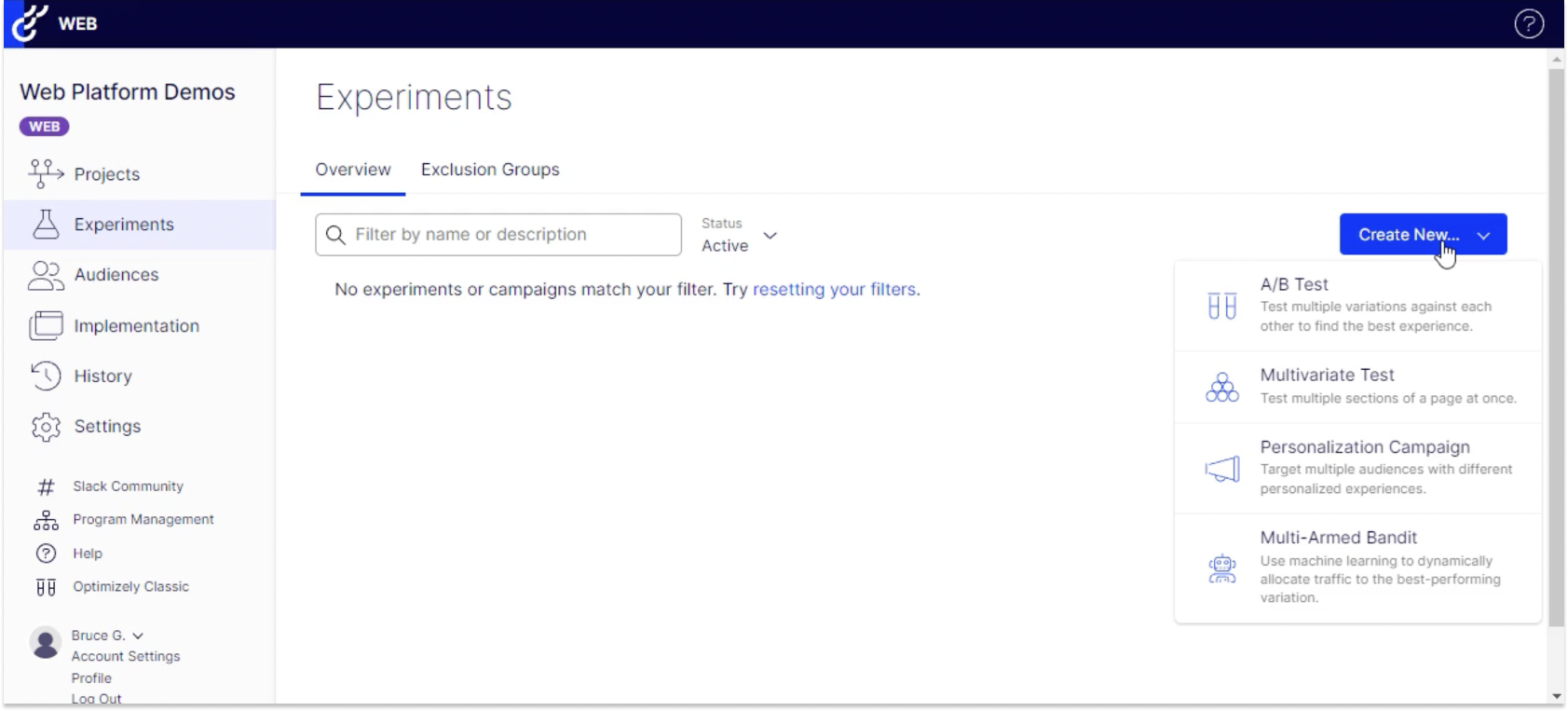Open Optimizely Classic link

131,587
